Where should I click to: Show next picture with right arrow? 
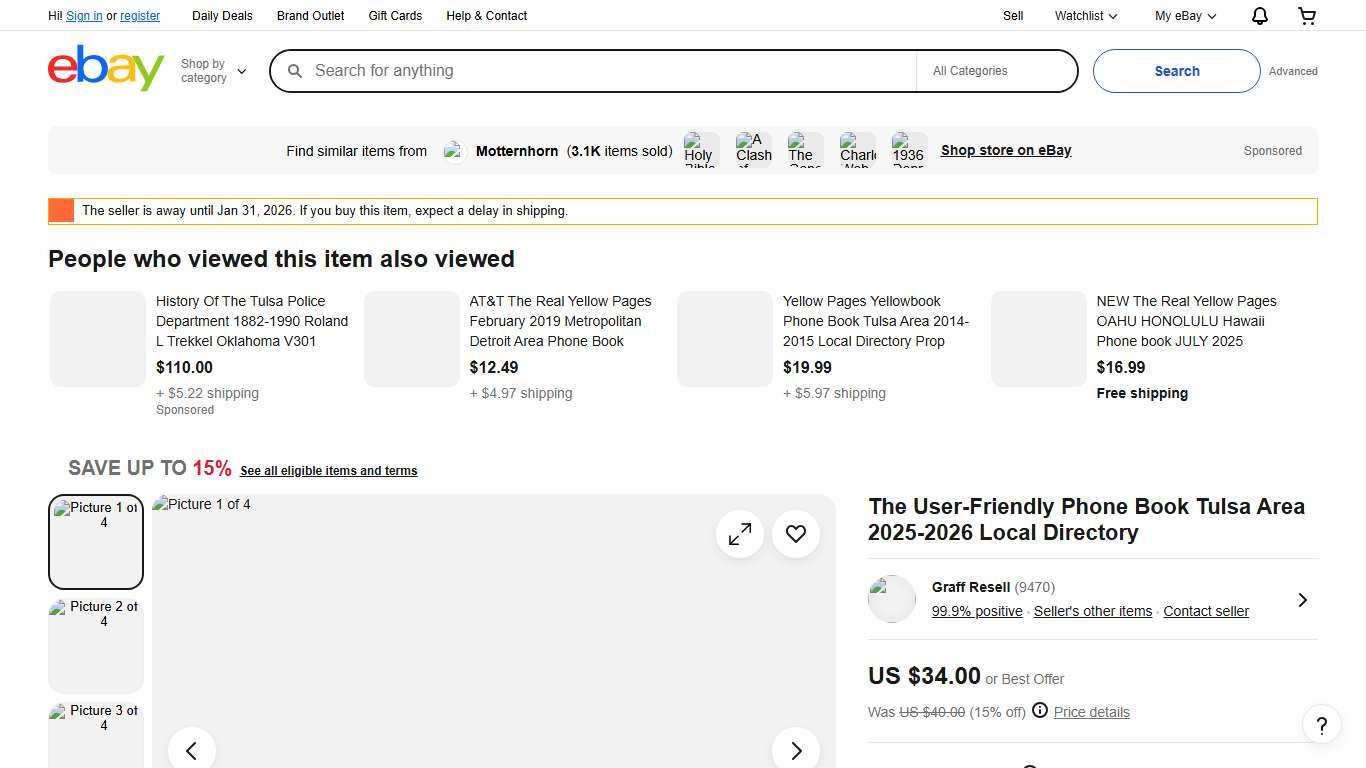[x=796, y=750]
